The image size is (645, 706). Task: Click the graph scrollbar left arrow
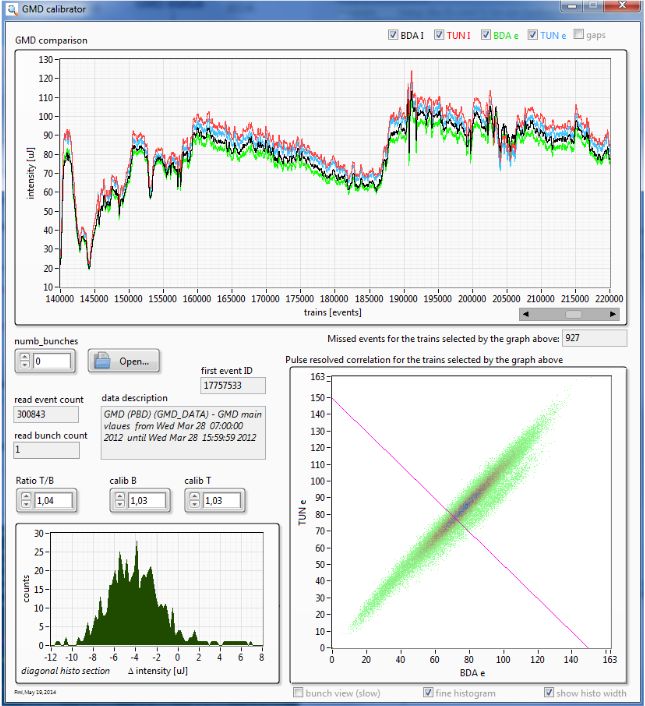526,314
